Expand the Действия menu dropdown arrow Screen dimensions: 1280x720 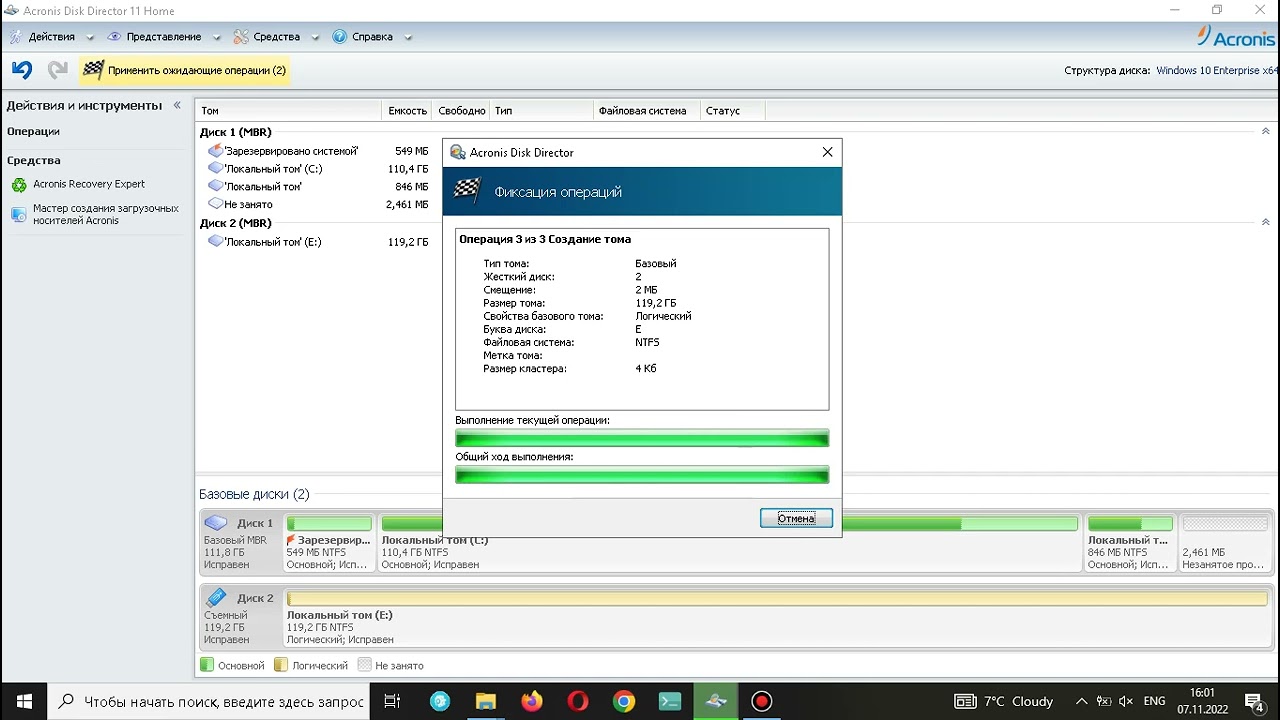pos(90,38)
